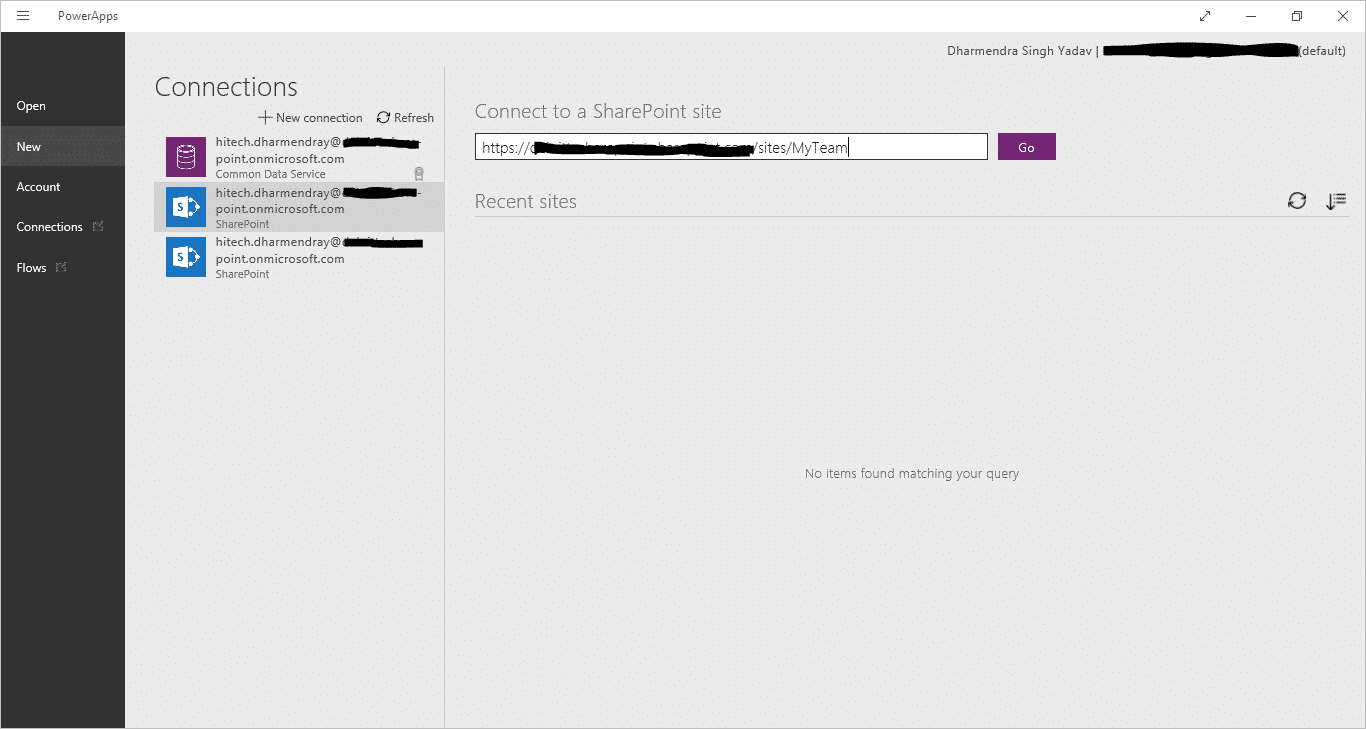Click the sort order icon for Recent sites

coord(1336,201)
